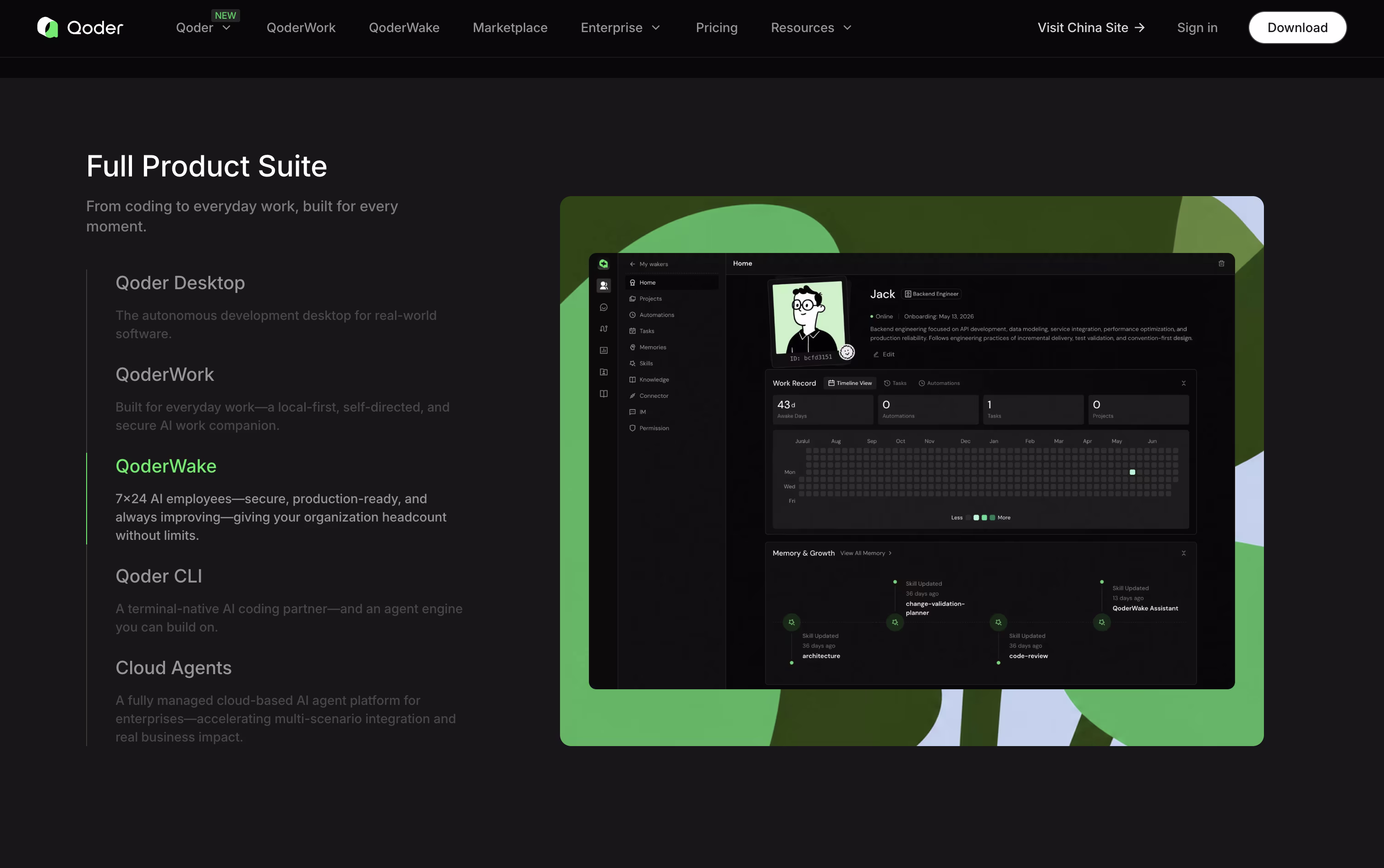1384x868 pixels.
Task: Open Pricing in the top navigation
Action: [716, 27]
